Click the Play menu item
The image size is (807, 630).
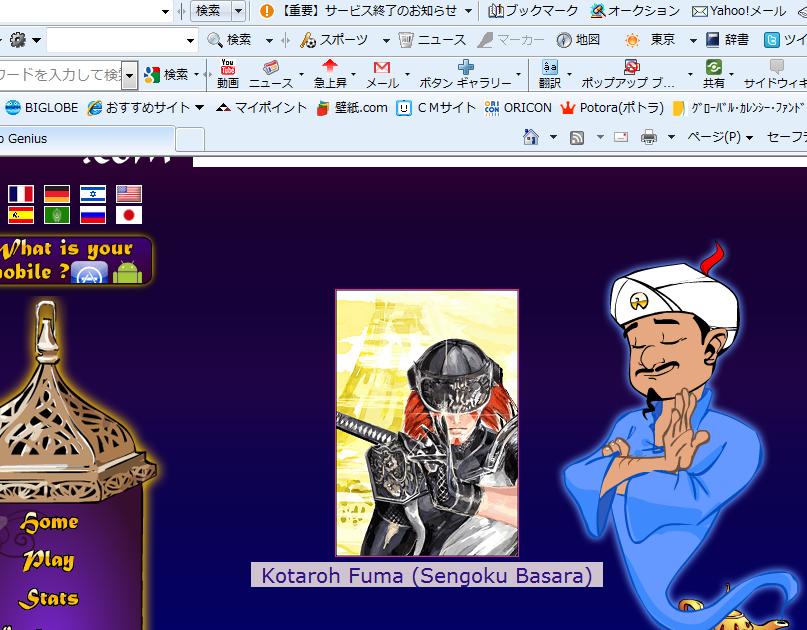click(x=49, y=560)
